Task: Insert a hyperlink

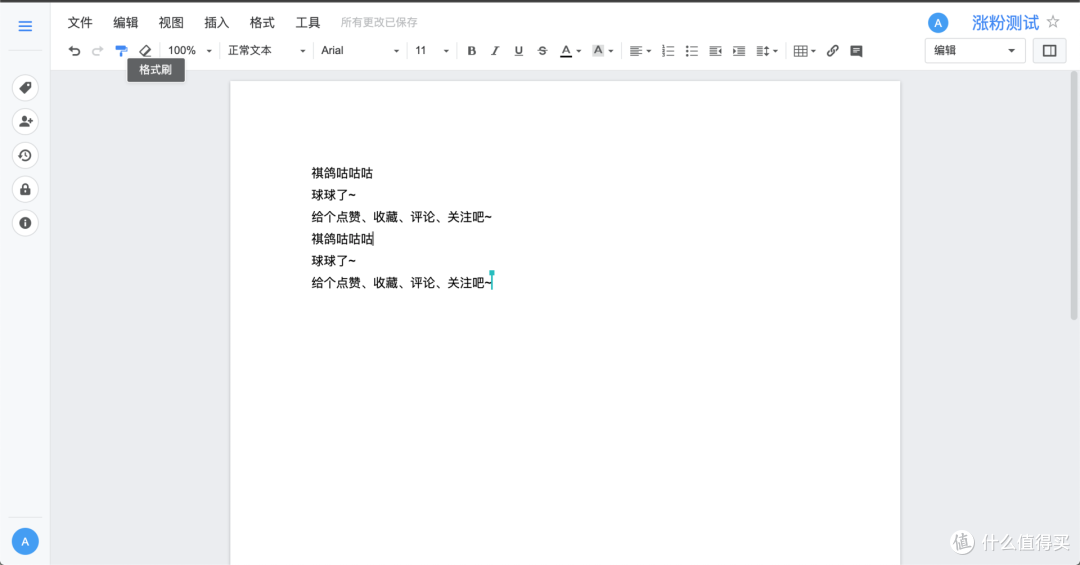Action: [833, 51]
